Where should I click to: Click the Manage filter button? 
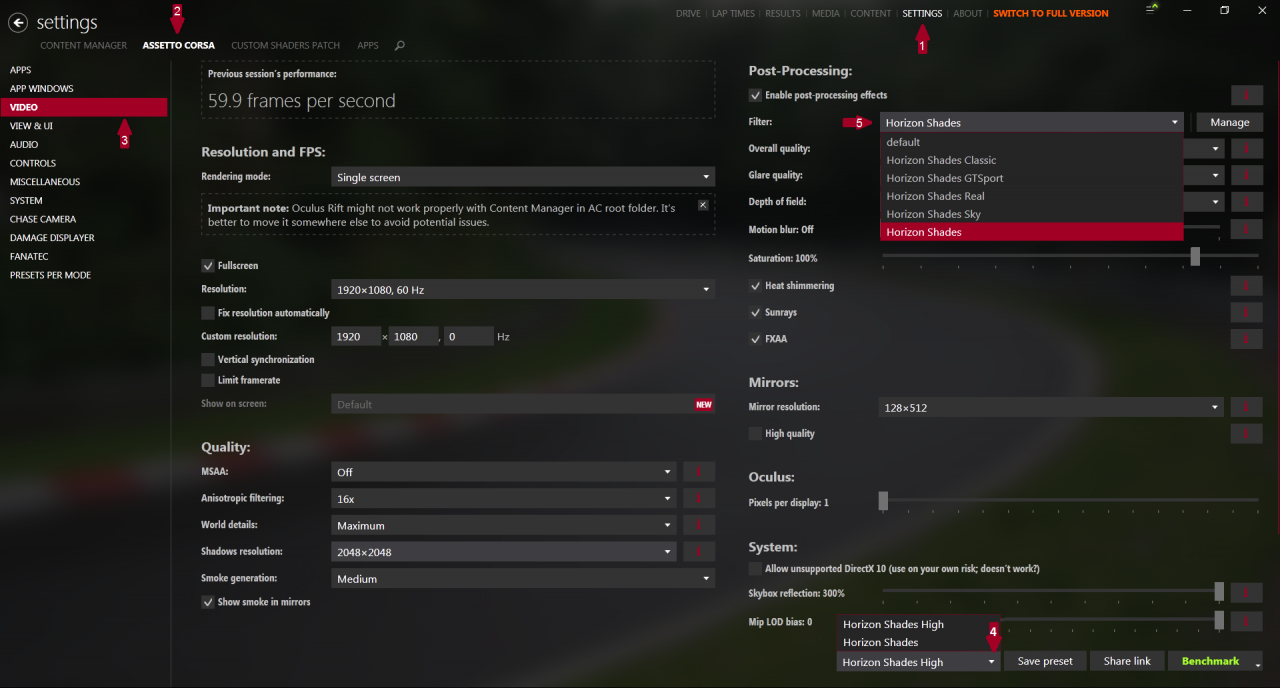pyautogui.click(x=1229, y=123)
